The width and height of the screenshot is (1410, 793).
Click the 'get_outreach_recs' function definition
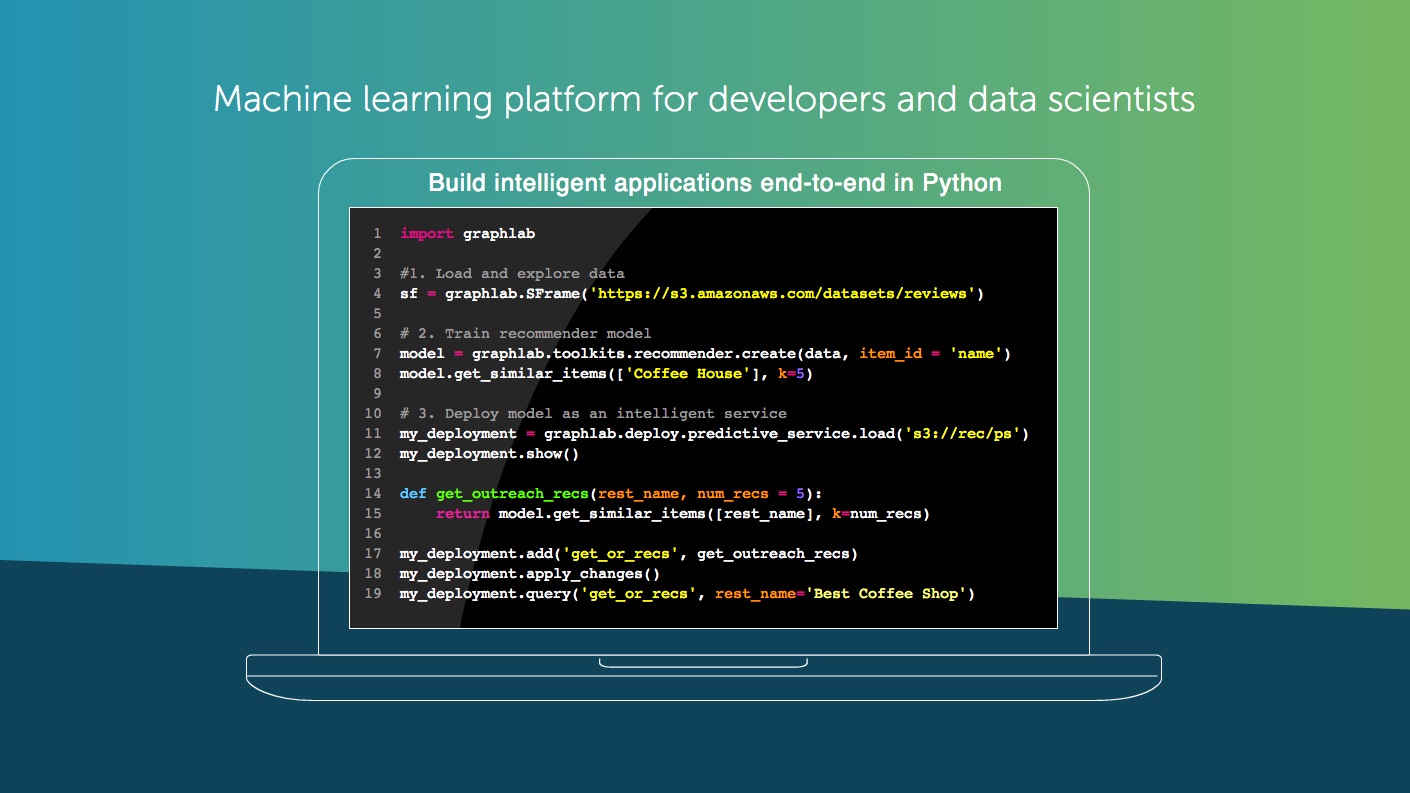click(512, 493)
